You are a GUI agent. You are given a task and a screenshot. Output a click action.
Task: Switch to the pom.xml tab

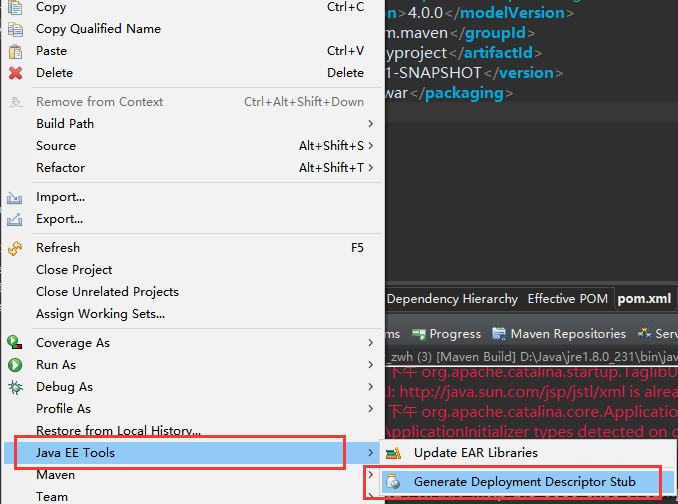coord(644,299)
